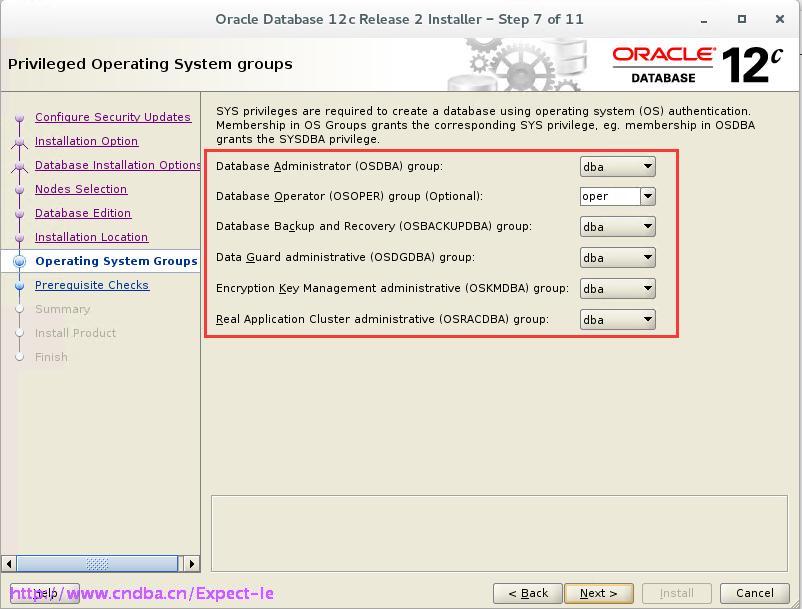Click the Configure Security Updates step bullet
Screen dimensions: 802x609
(19, 118)
